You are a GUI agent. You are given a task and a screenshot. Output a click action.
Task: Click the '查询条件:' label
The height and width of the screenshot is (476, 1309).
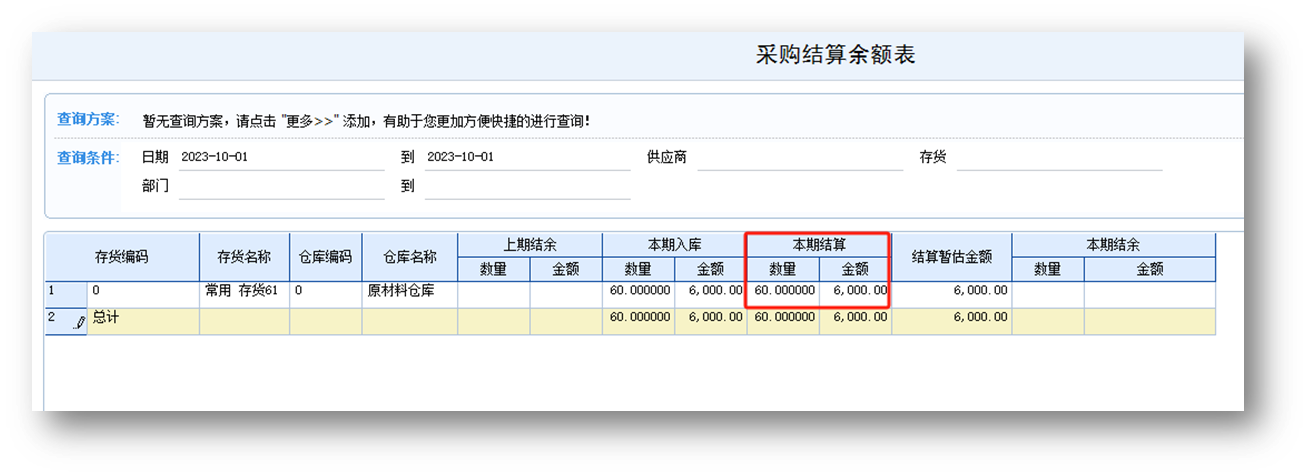[88, 158]
